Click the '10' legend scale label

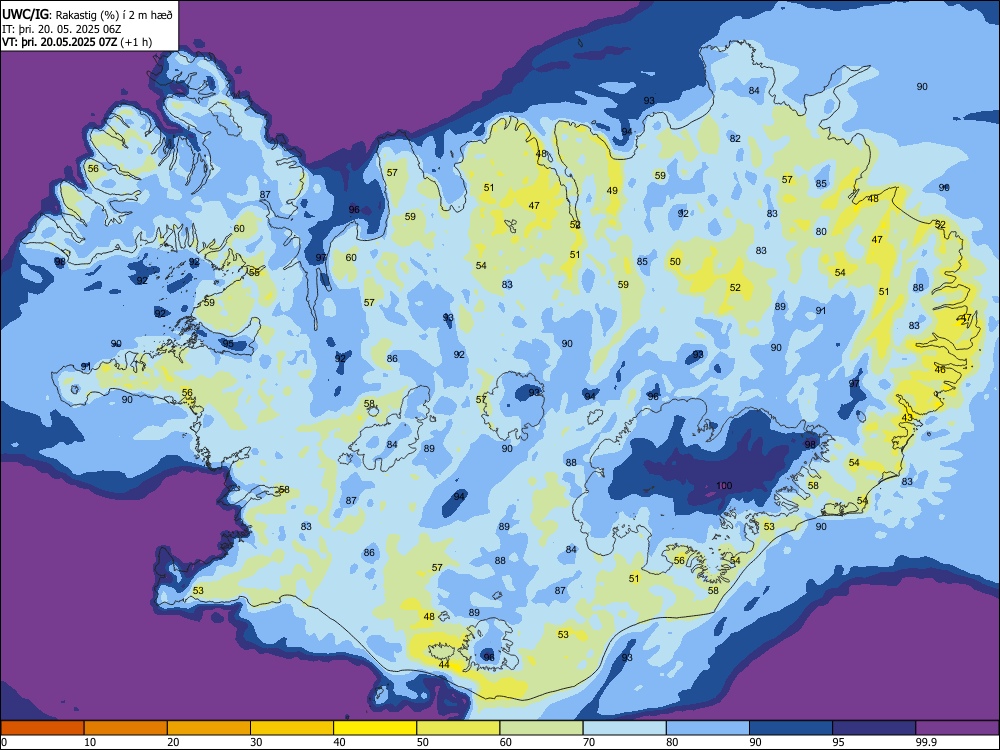click(90, 742)
